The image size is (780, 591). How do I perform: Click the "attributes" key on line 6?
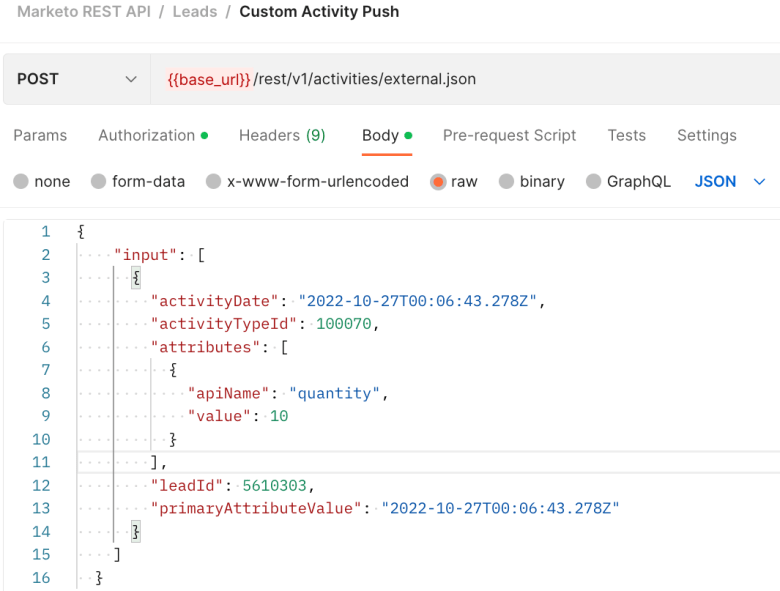coord(205,347)
